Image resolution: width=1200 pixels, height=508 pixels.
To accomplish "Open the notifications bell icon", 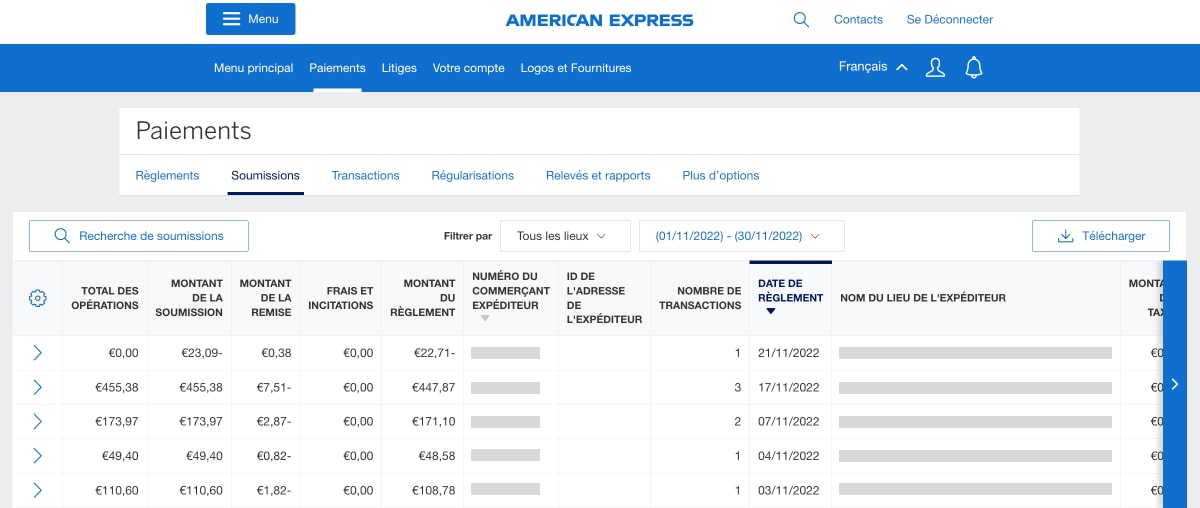I will tap(973, 68).
